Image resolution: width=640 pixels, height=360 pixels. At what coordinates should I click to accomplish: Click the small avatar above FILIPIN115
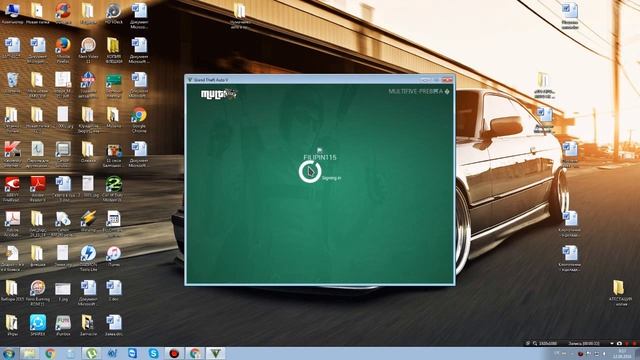[319, 151]
